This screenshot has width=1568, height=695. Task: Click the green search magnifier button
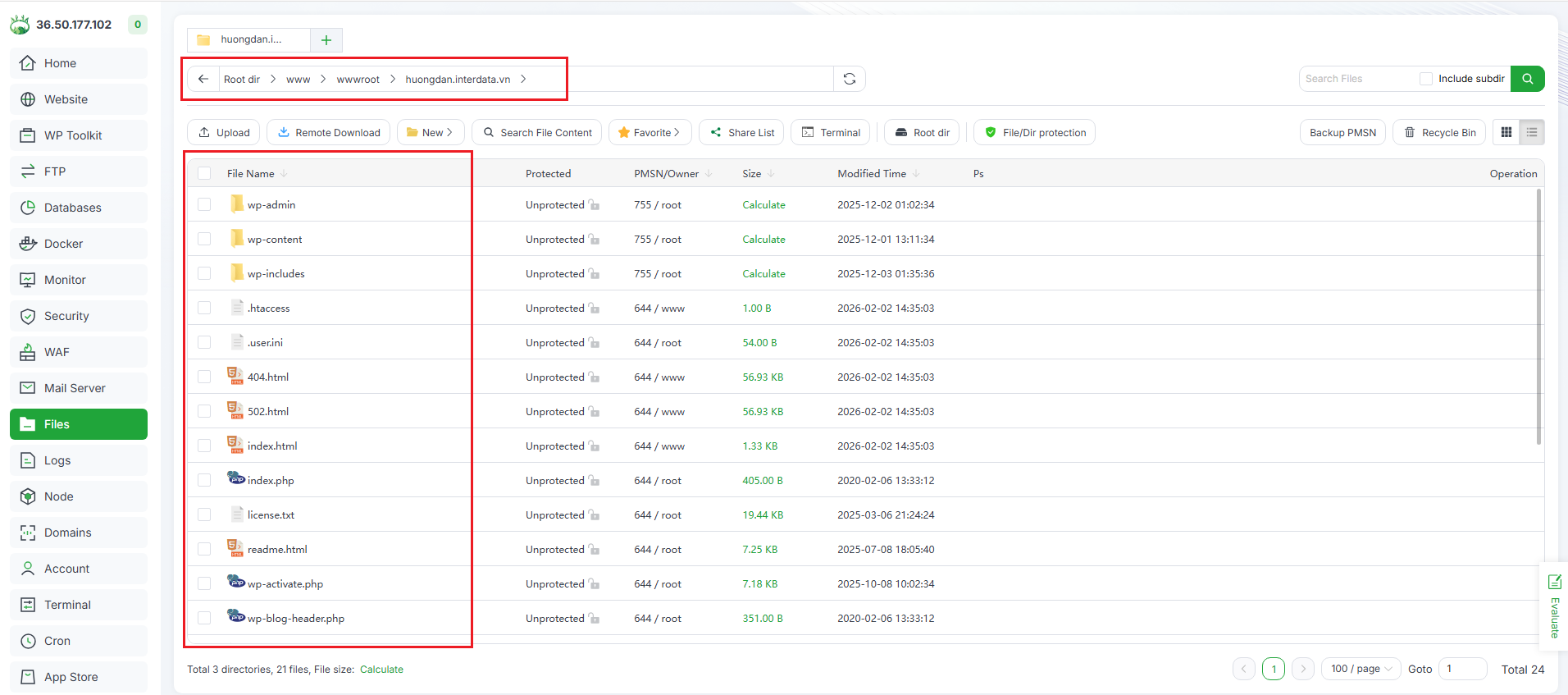(x=1528, y=79)
